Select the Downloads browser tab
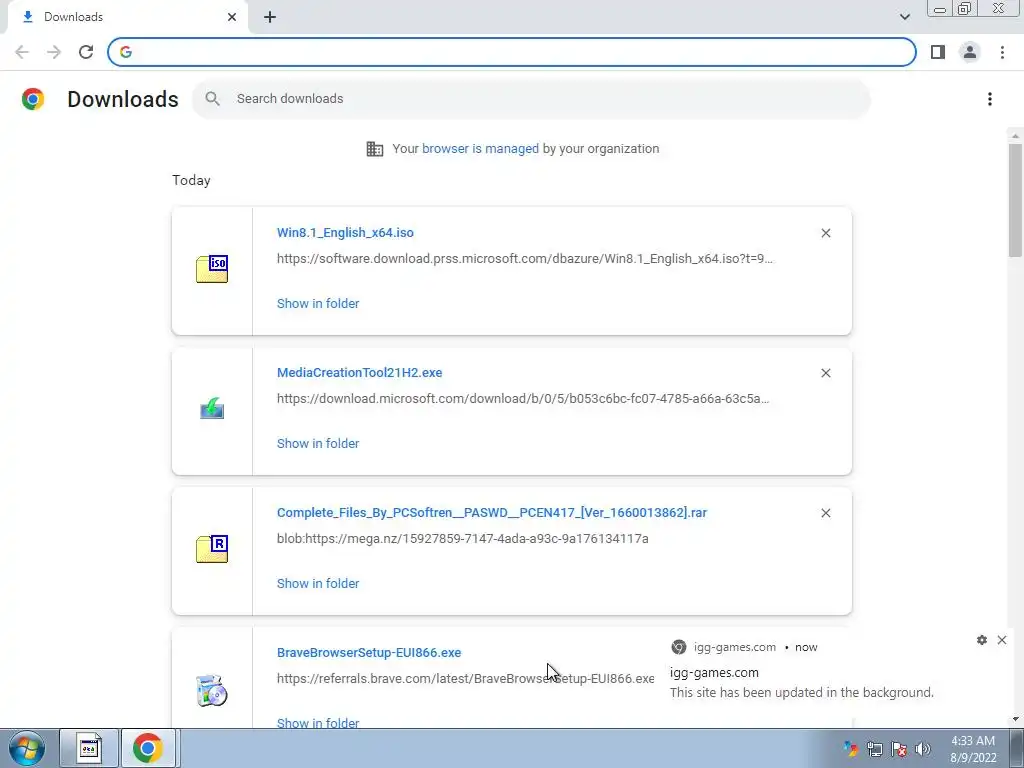 127,17
